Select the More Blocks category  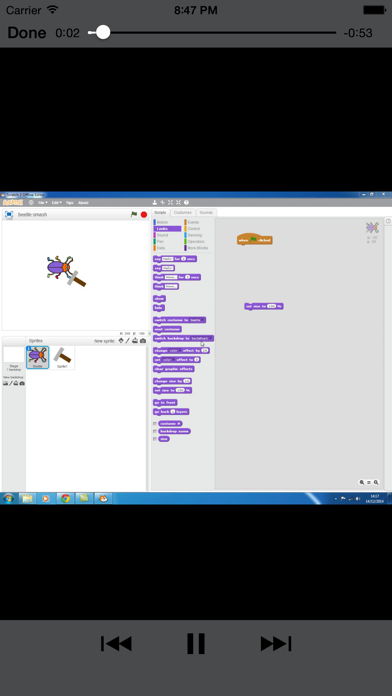(x=198, y=248)
